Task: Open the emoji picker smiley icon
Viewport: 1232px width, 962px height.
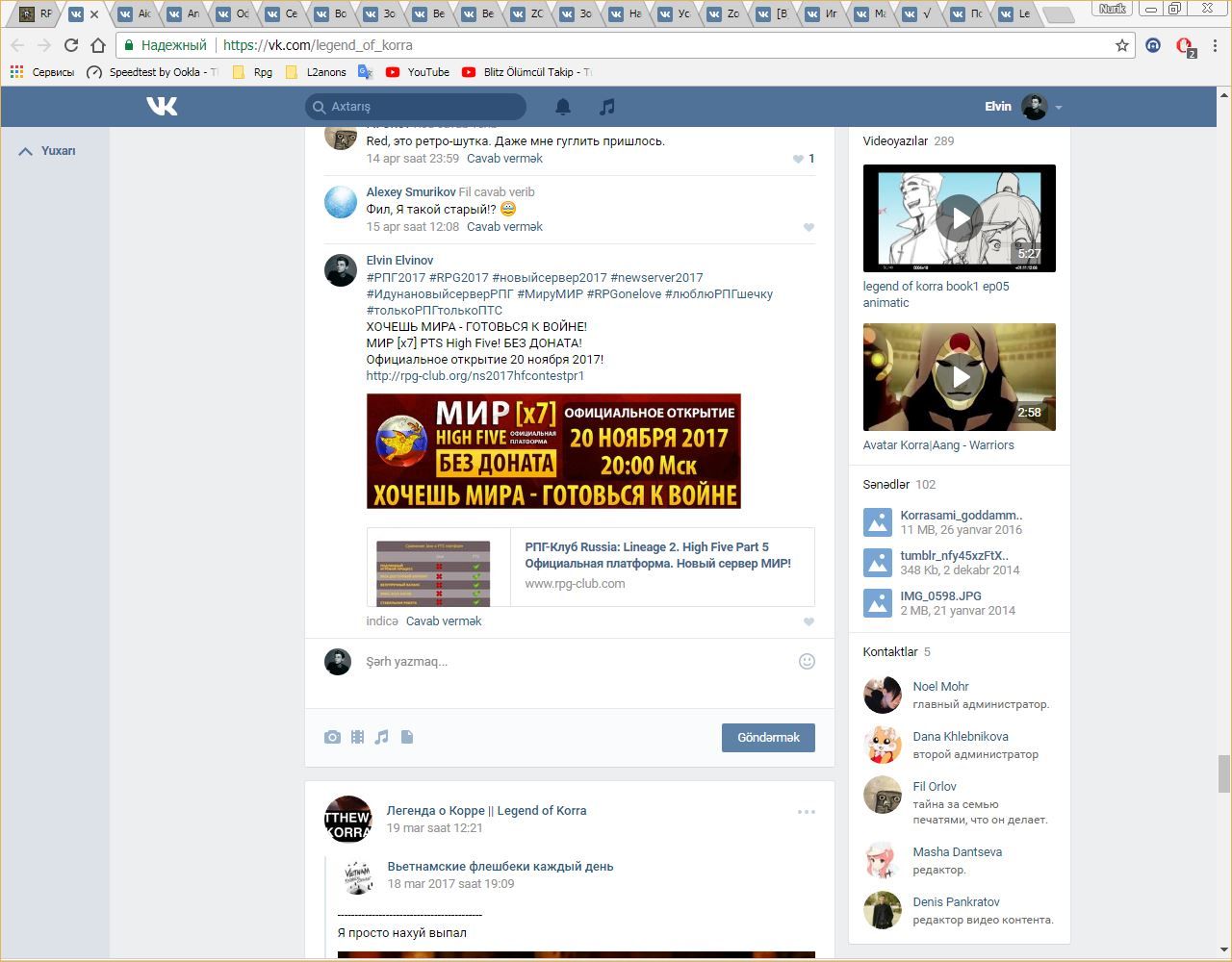Action: click(x=807, y=661)
